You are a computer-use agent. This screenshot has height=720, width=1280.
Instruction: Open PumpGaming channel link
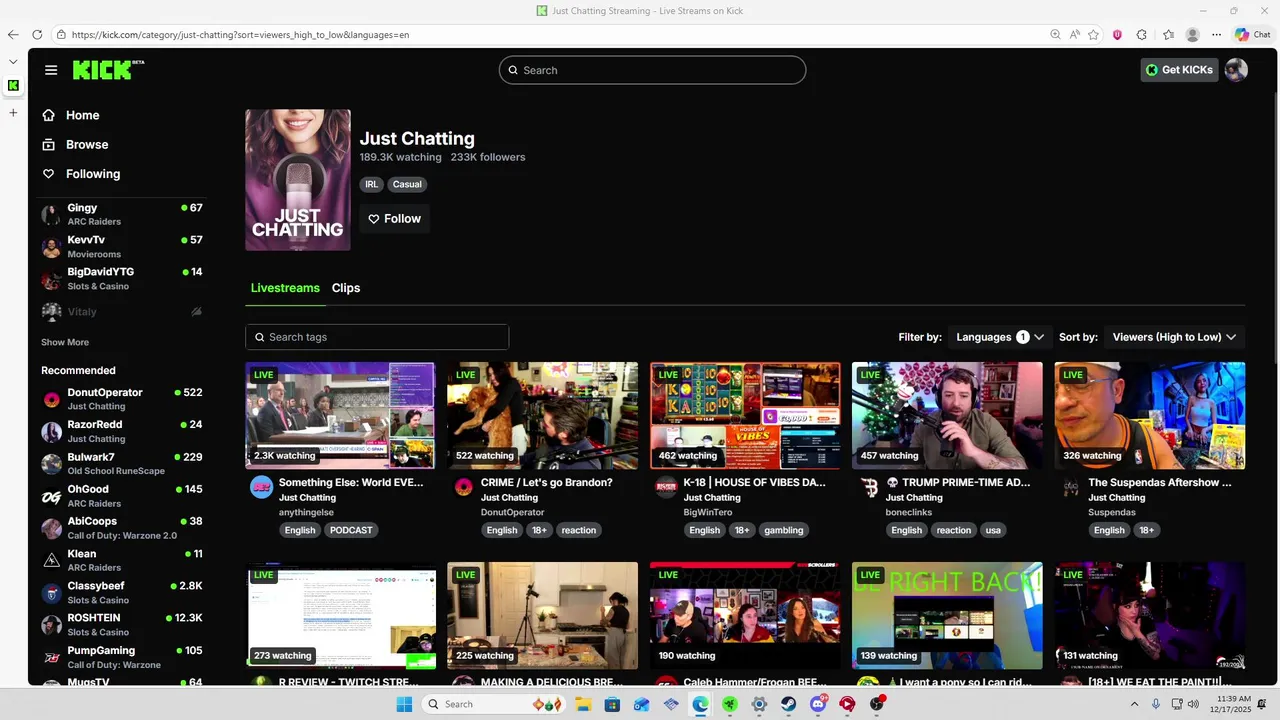pos(122,657)
